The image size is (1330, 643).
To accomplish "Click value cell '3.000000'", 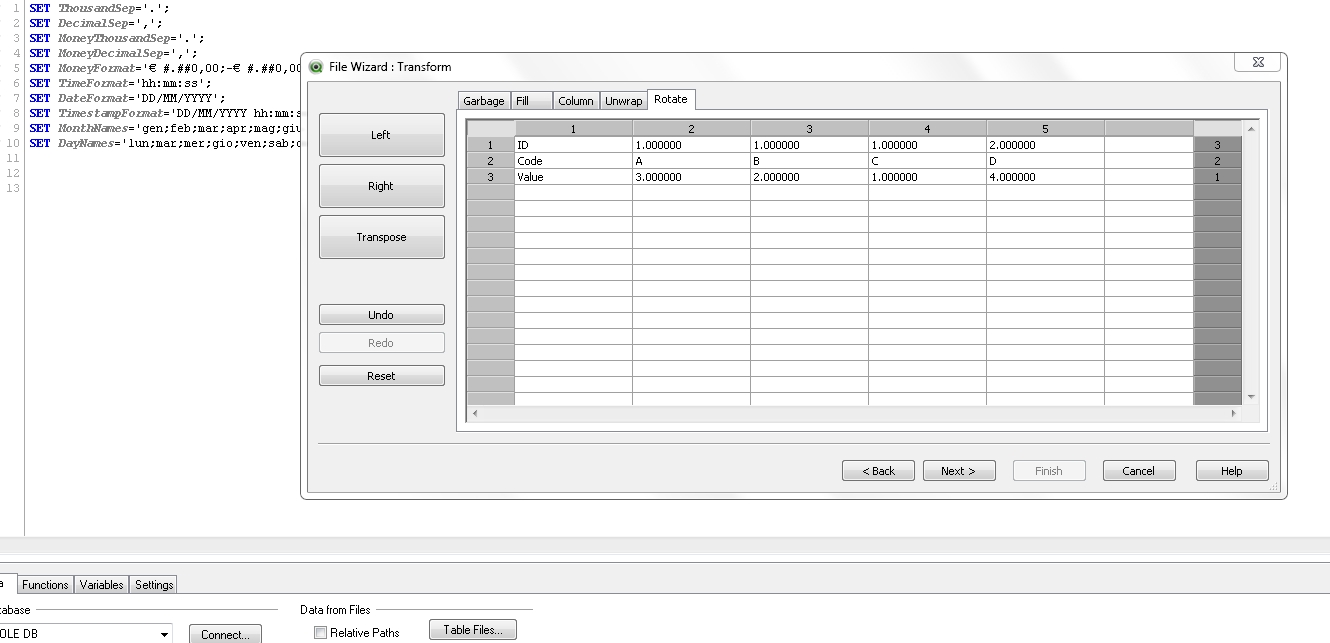I will coord(691,177).
